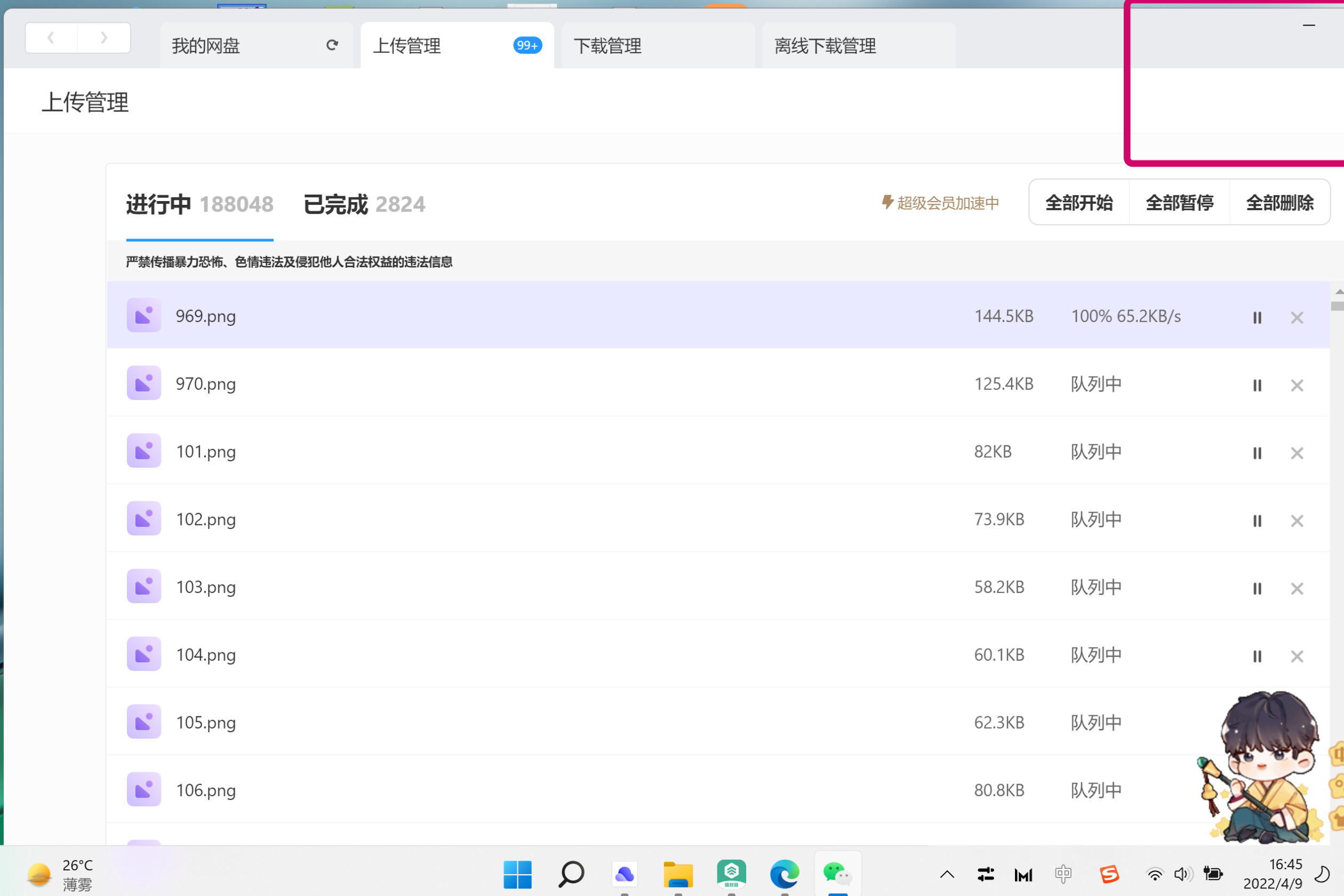Pause the queued upload 970.png

[x=1257, y=385]
